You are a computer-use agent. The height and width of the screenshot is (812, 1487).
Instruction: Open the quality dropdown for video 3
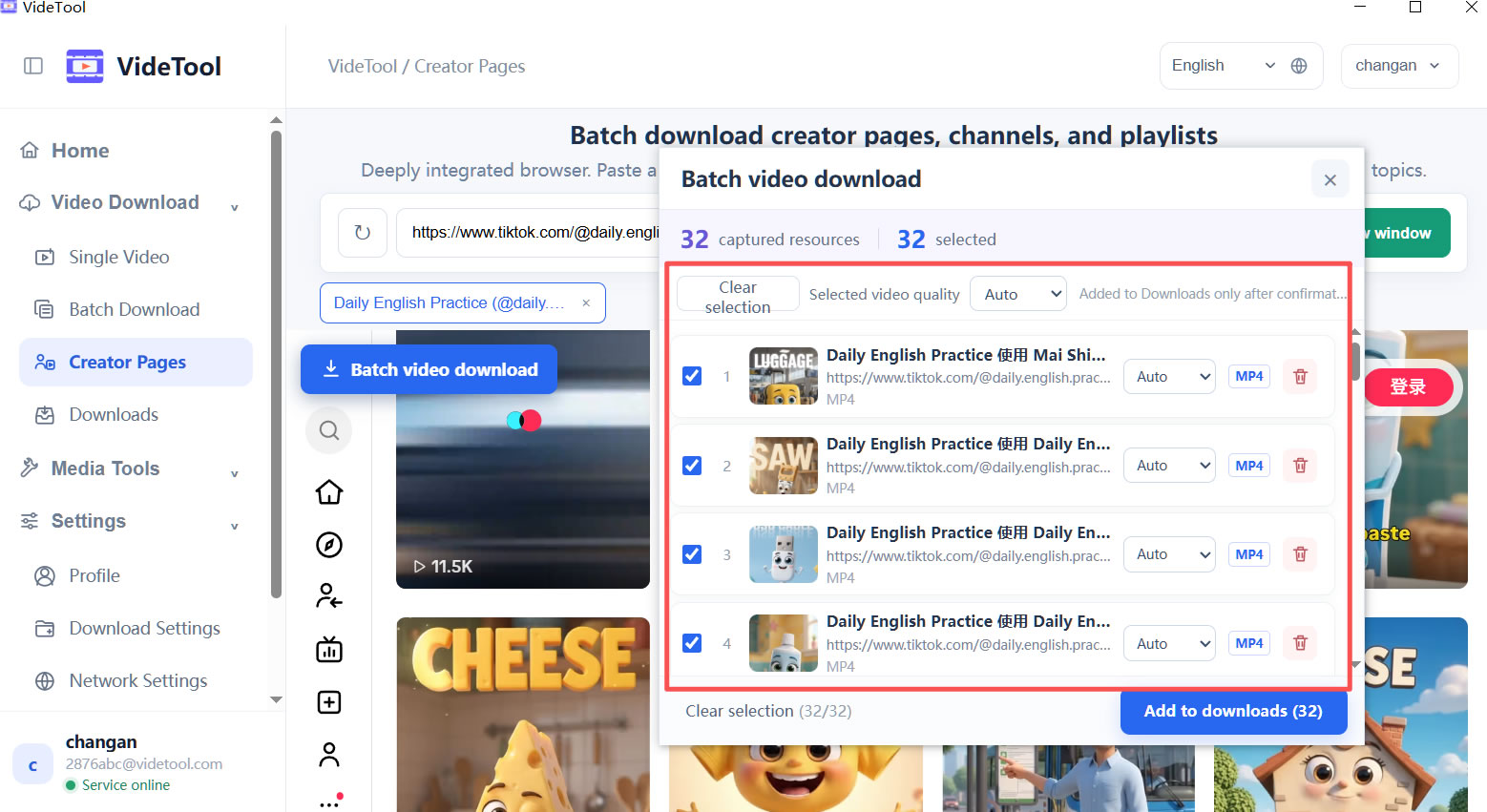tap(1169, 554)
